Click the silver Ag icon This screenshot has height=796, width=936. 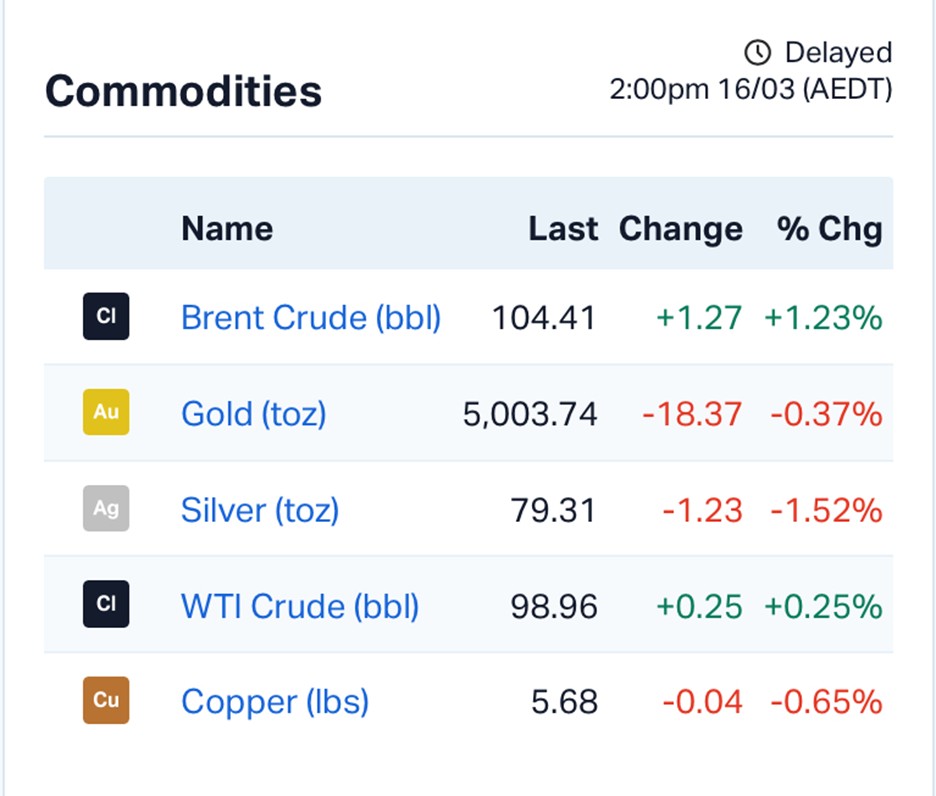(x=106, y=509)
